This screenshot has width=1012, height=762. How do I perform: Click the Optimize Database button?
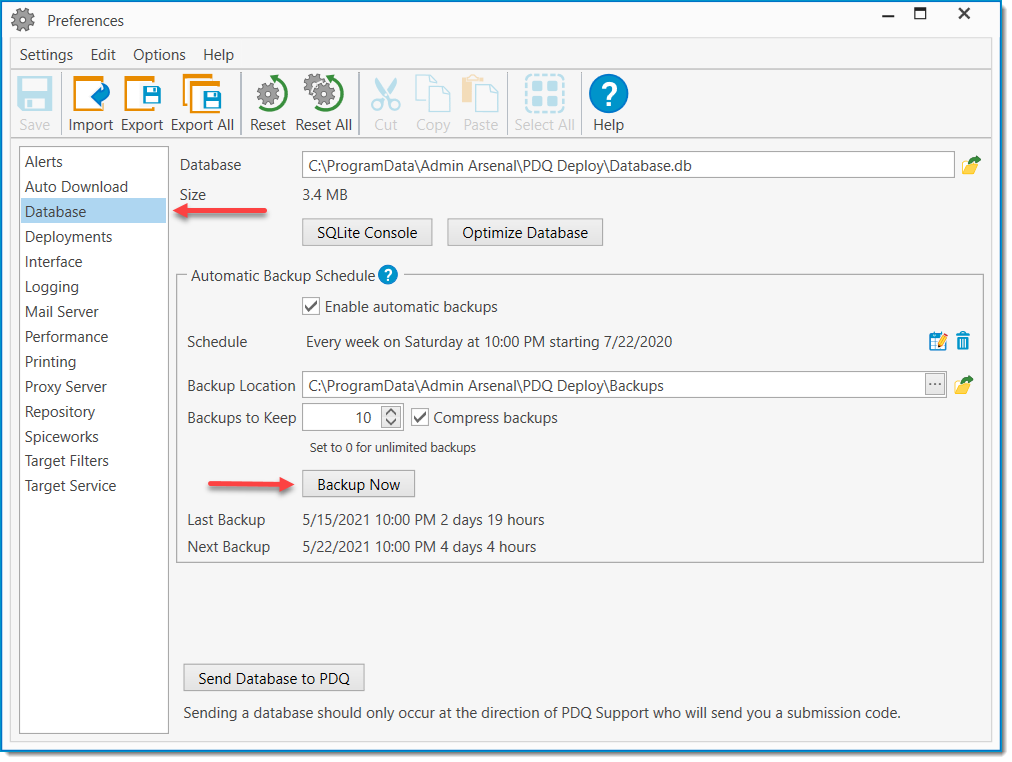click(525, 232)
